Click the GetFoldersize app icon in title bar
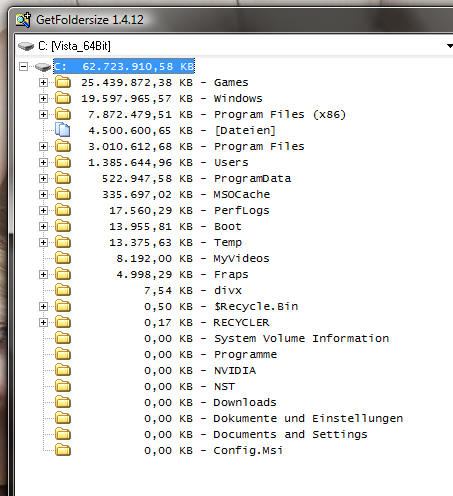This screenshot has width=453, height=496. pyautogui.click(x=23, y=20)
